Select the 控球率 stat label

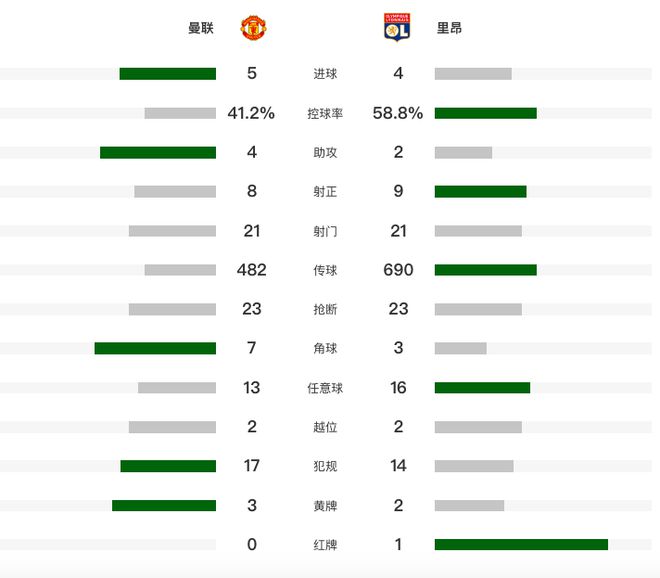(325, 114)
